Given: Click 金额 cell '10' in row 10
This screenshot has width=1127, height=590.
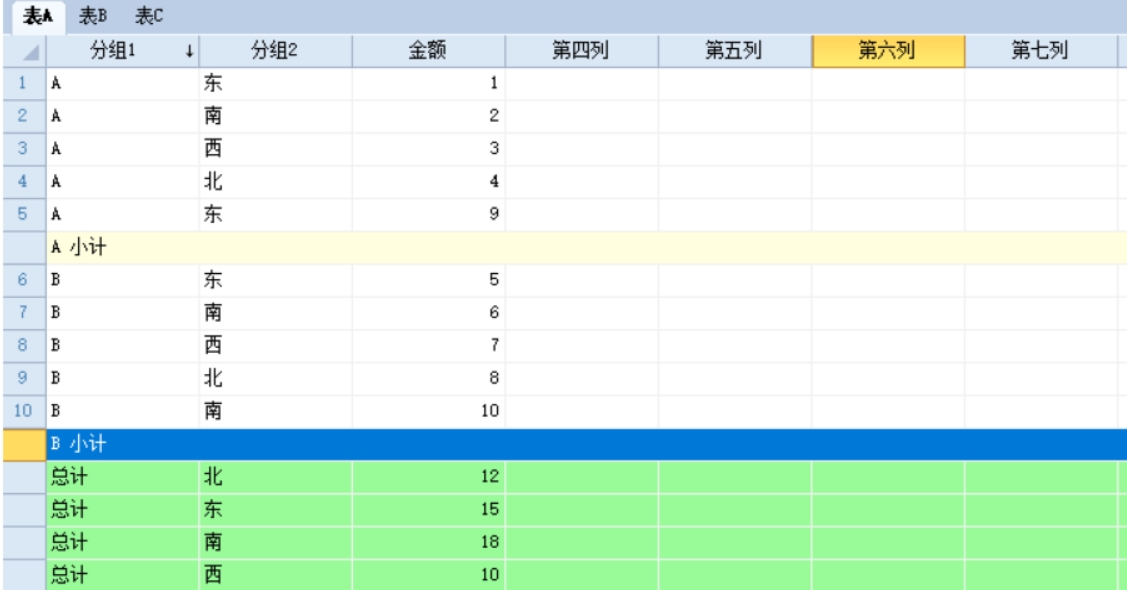Looking at the screenshot, I should click(x=428, y=411).
